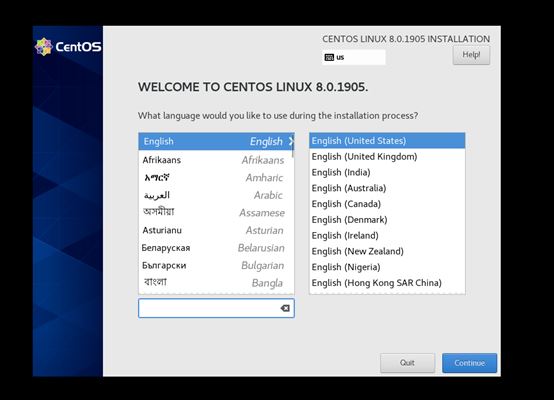Focus the language search input field

click(216, 308)
